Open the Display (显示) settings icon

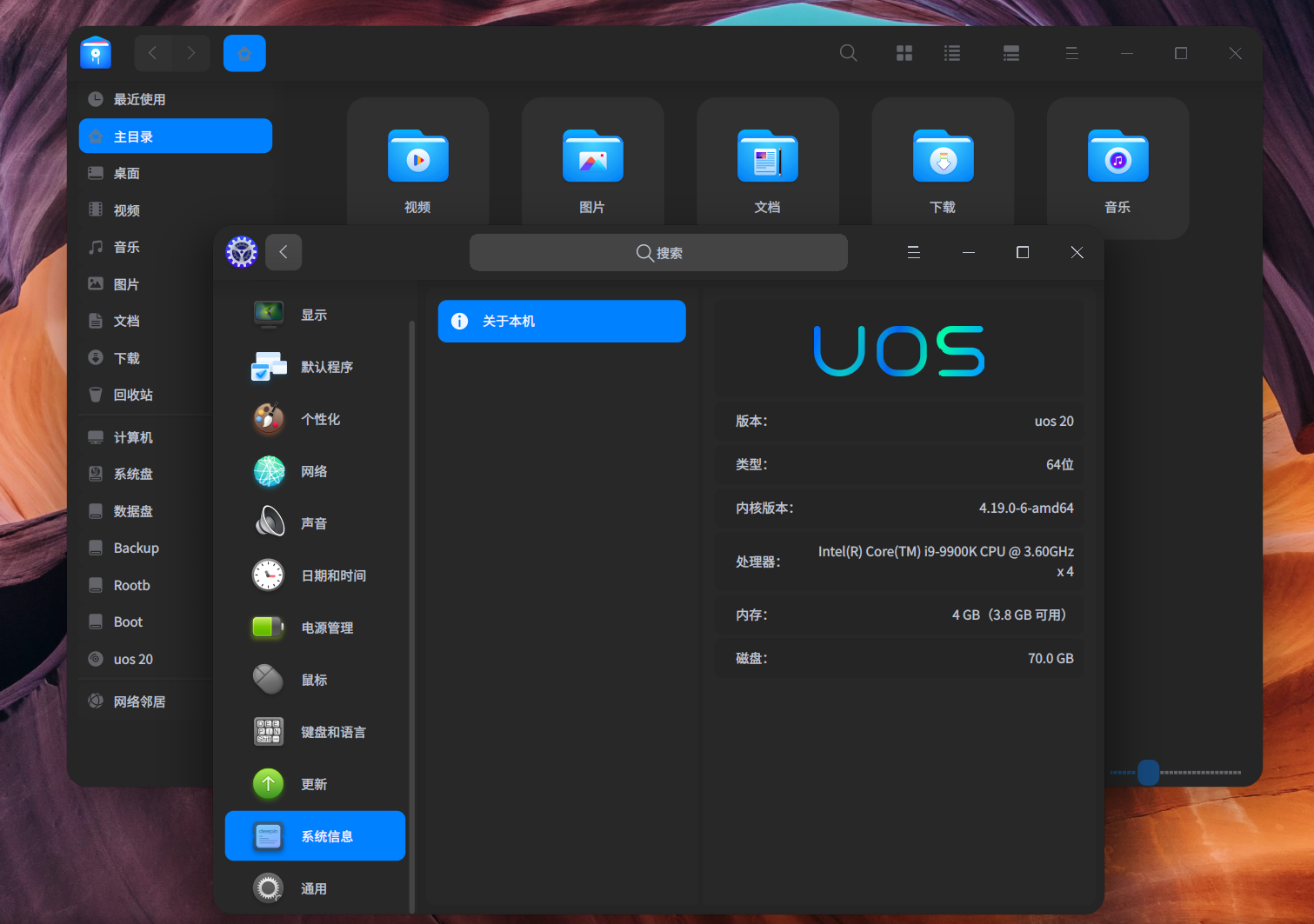[x=269, y=315]
